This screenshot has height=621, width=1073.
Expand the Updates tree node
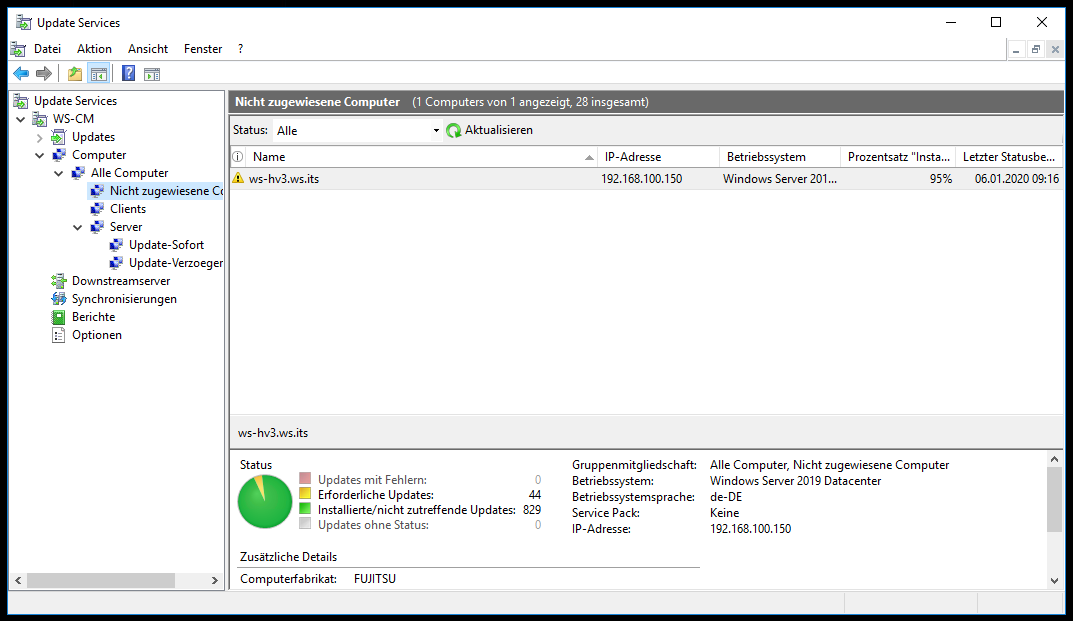40,138
